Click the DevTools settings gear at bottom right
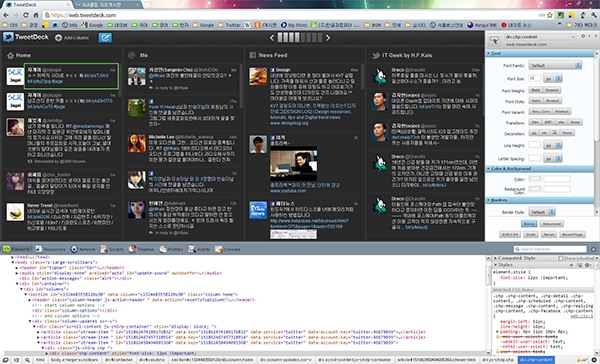600x364 pixels. (595, 360)
